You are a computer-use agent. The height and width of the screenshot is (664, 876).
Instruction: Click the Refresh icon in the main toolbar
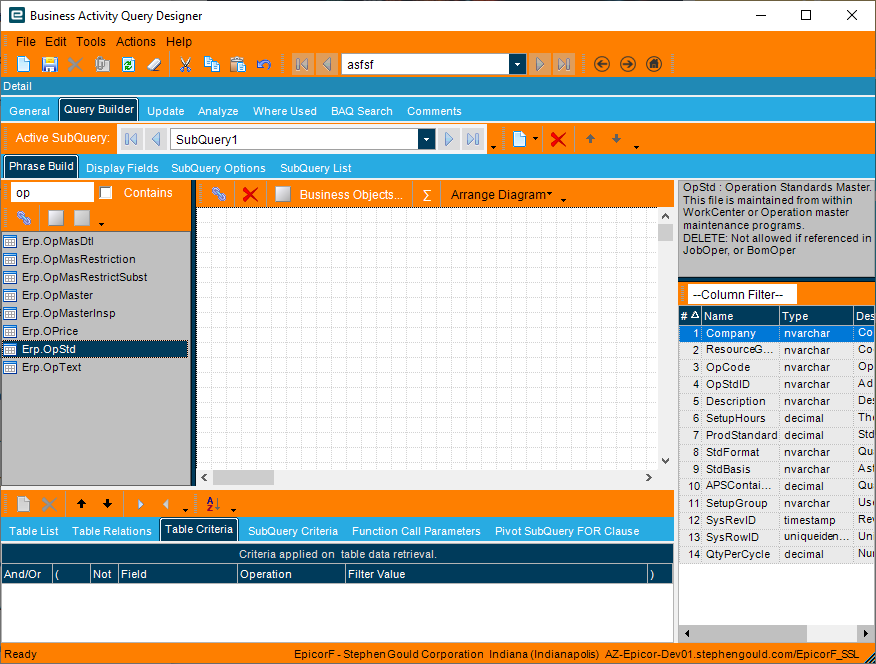point(128,64)
